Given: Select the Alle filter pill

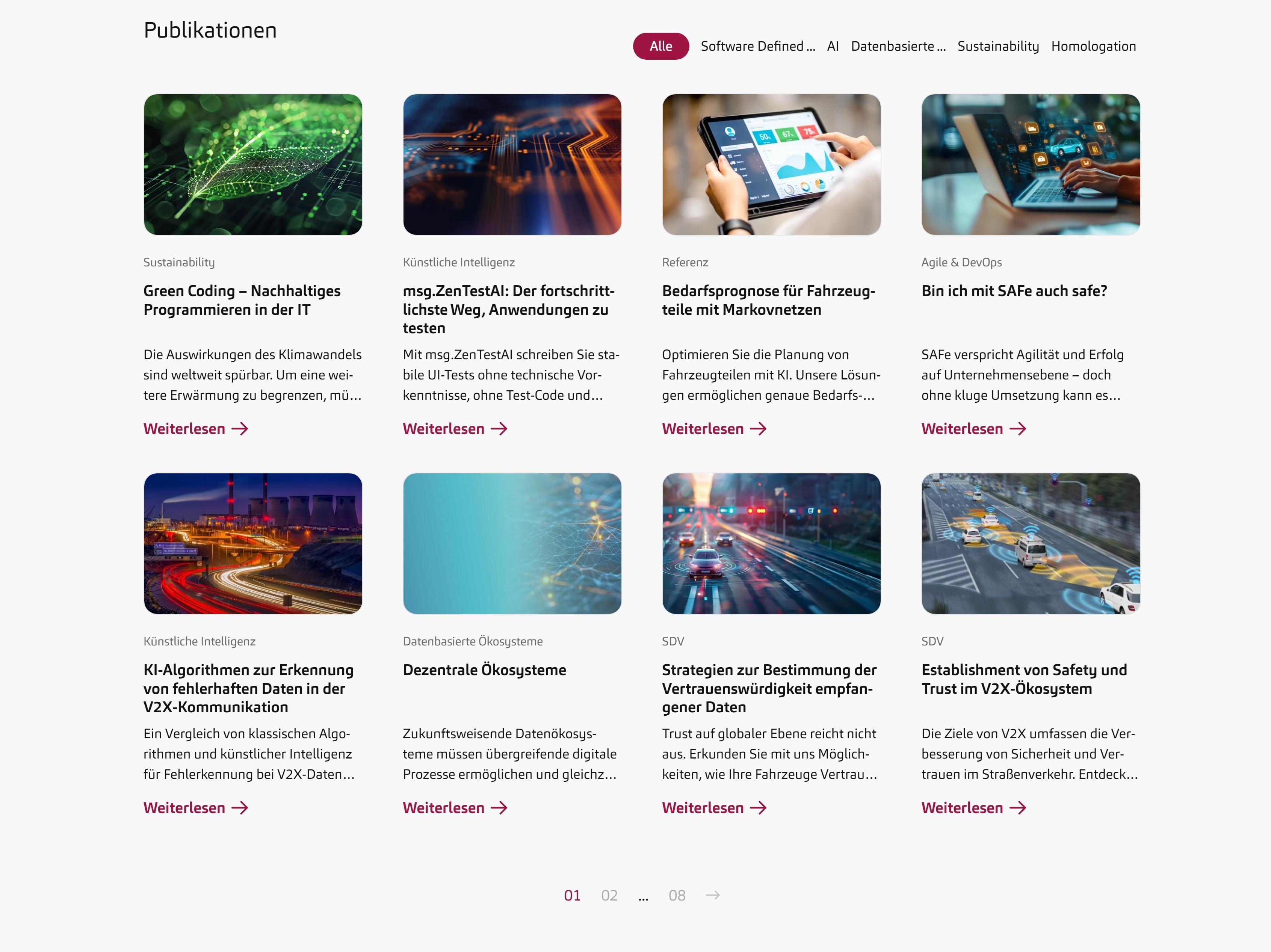Looking at the screenshot, I should click(x=661, y=46).
